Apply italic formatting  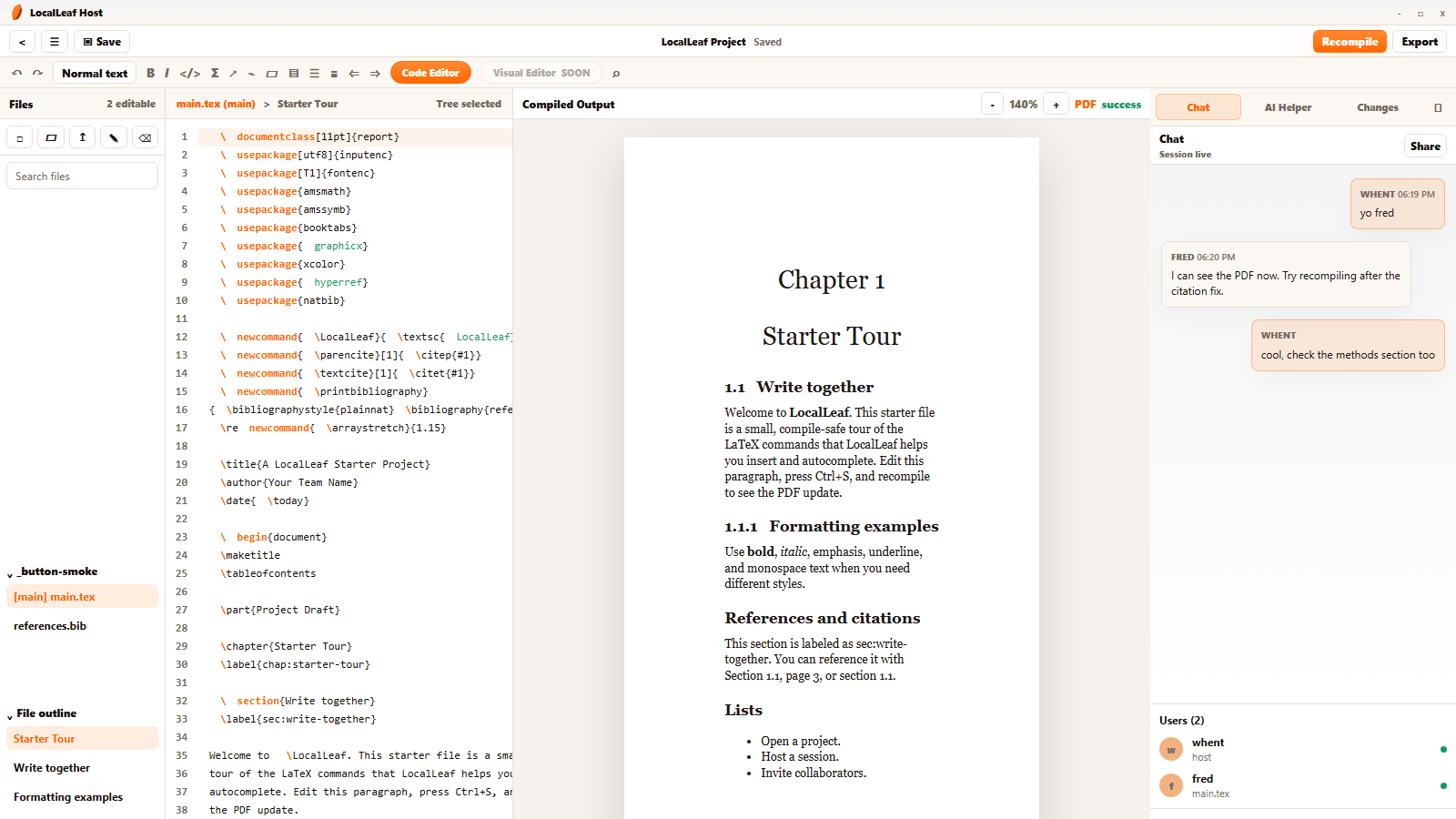tap(167, 73)
